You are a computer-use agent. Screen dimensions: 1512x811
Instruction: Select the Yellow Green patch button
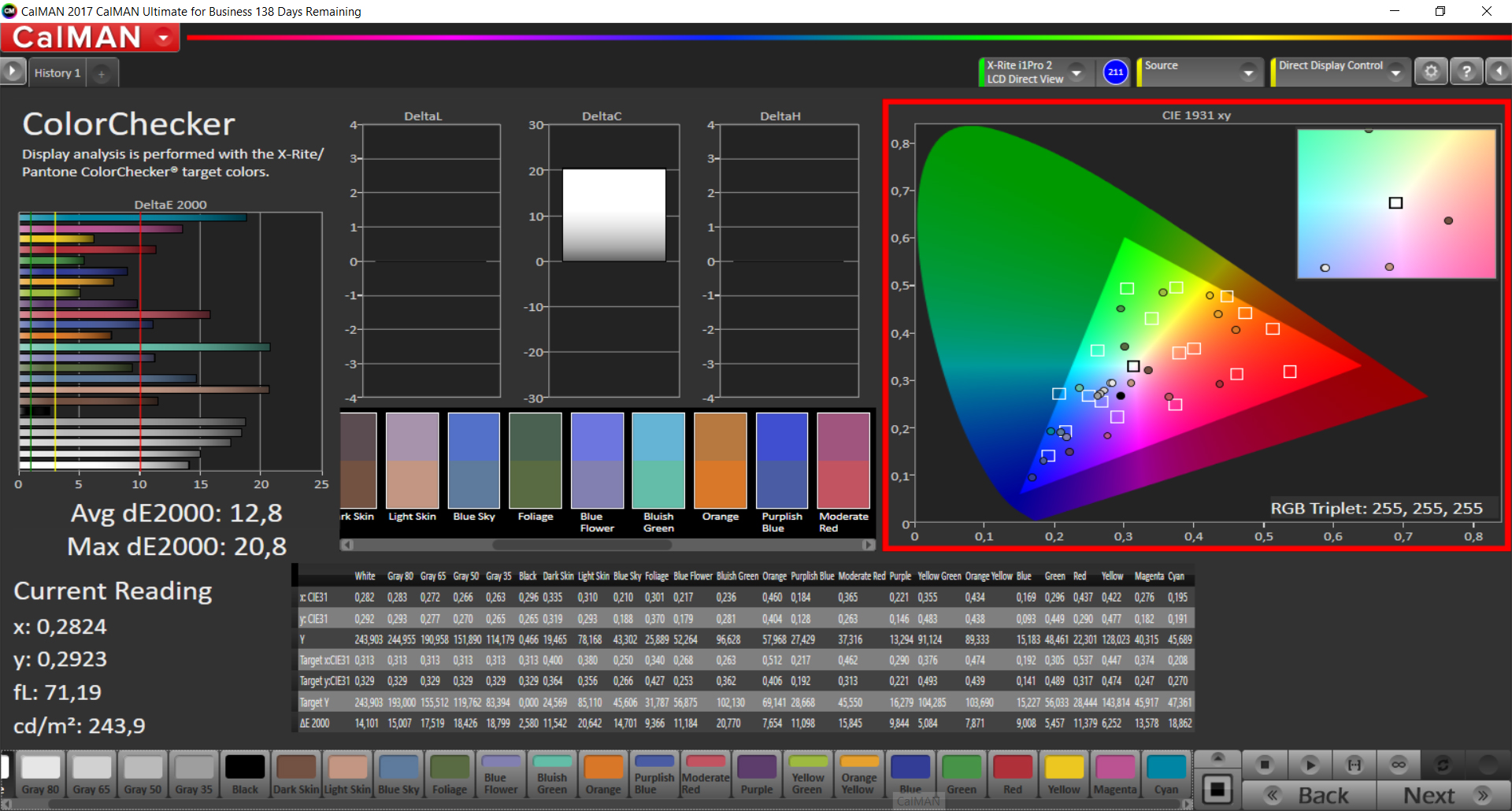[808, 775]
